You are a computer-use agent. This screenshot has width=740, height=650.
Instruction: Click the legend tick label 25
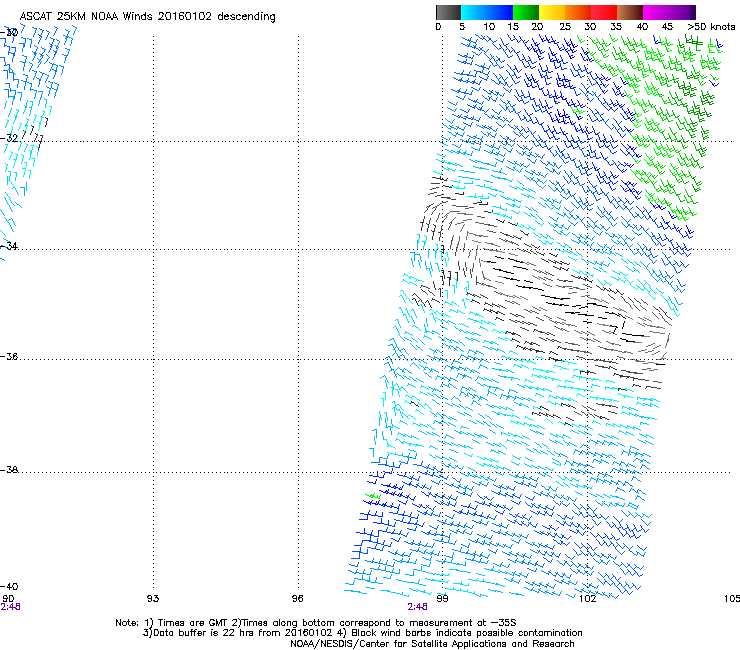pyautogui.click(x=565, y=27)
